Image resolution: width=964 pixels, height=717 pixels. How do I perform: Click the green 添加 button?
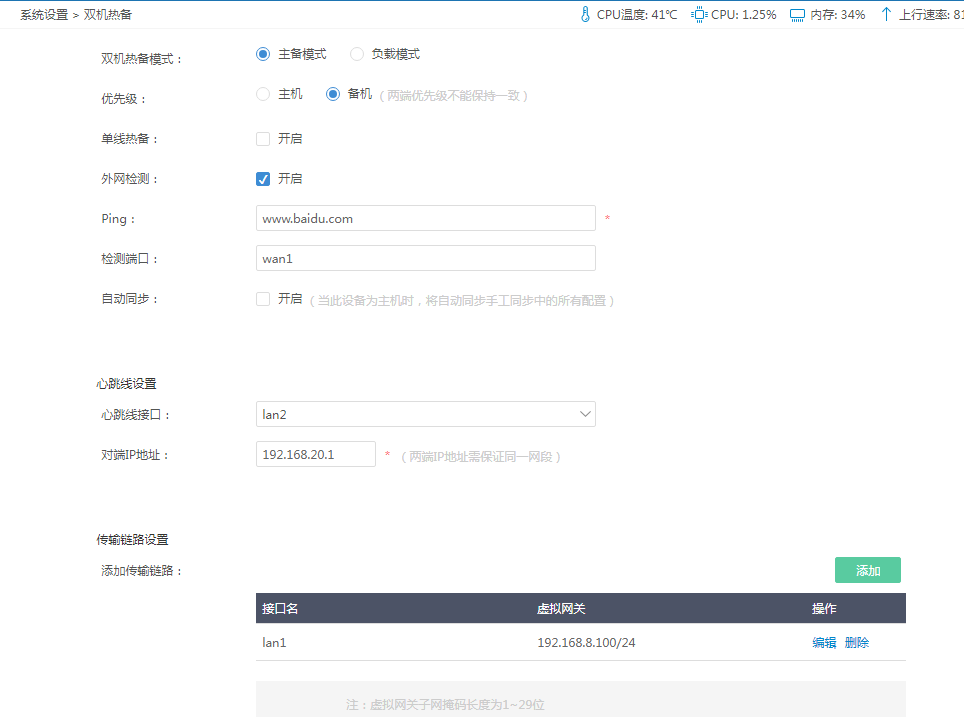pos(867,570)
